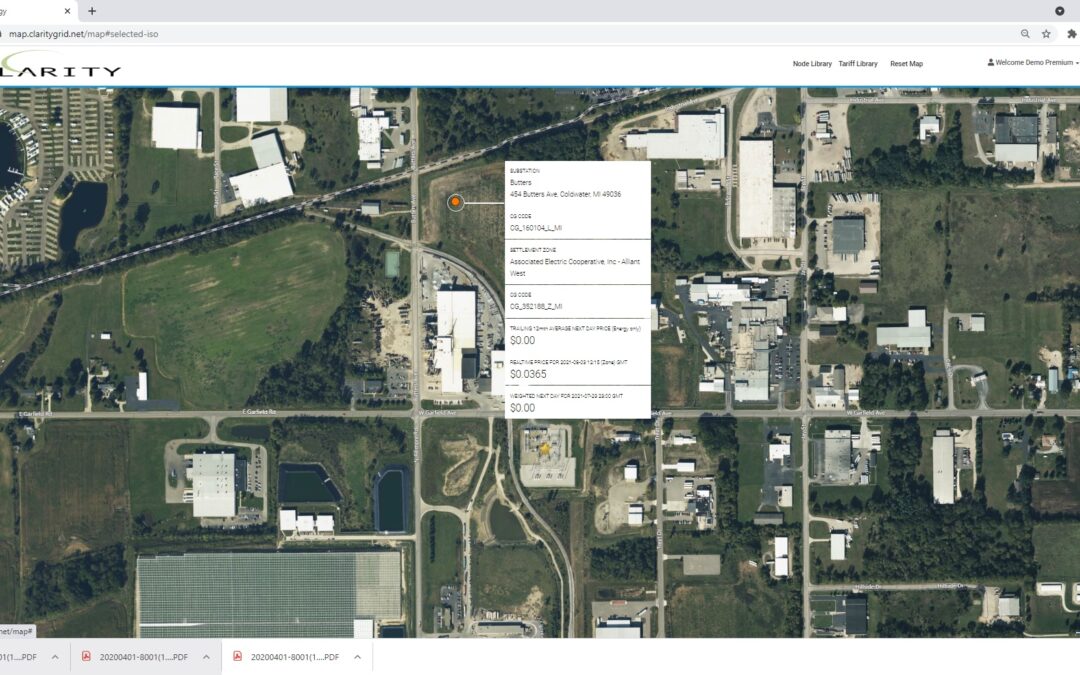Click the $0.0365 realtime price value

click(528, 374)
